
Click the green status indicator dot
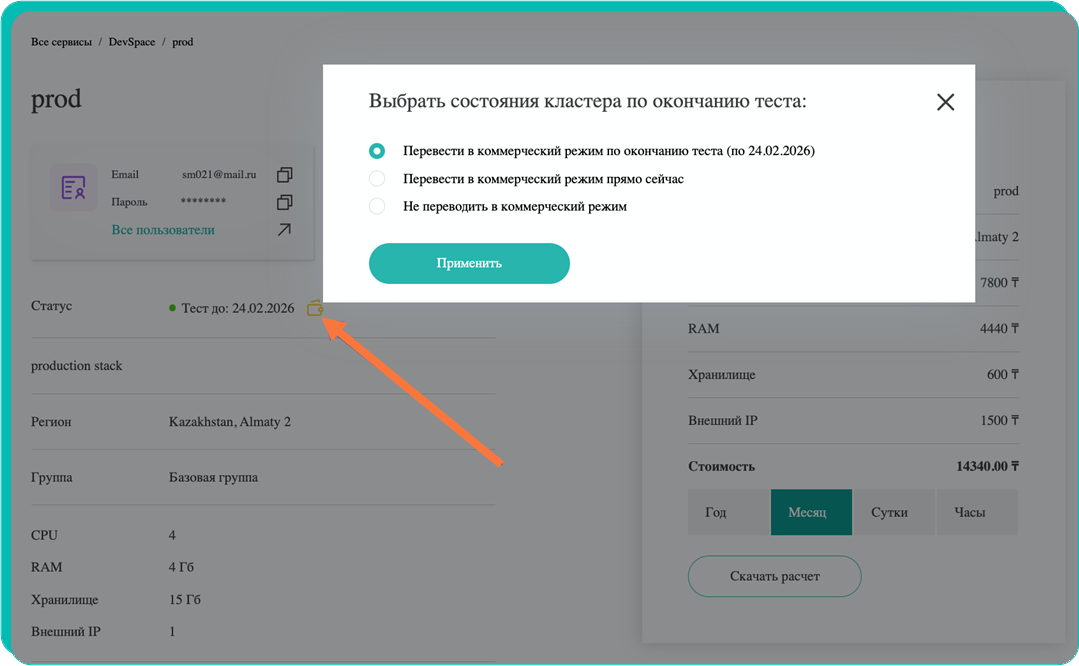pos(173,308)
